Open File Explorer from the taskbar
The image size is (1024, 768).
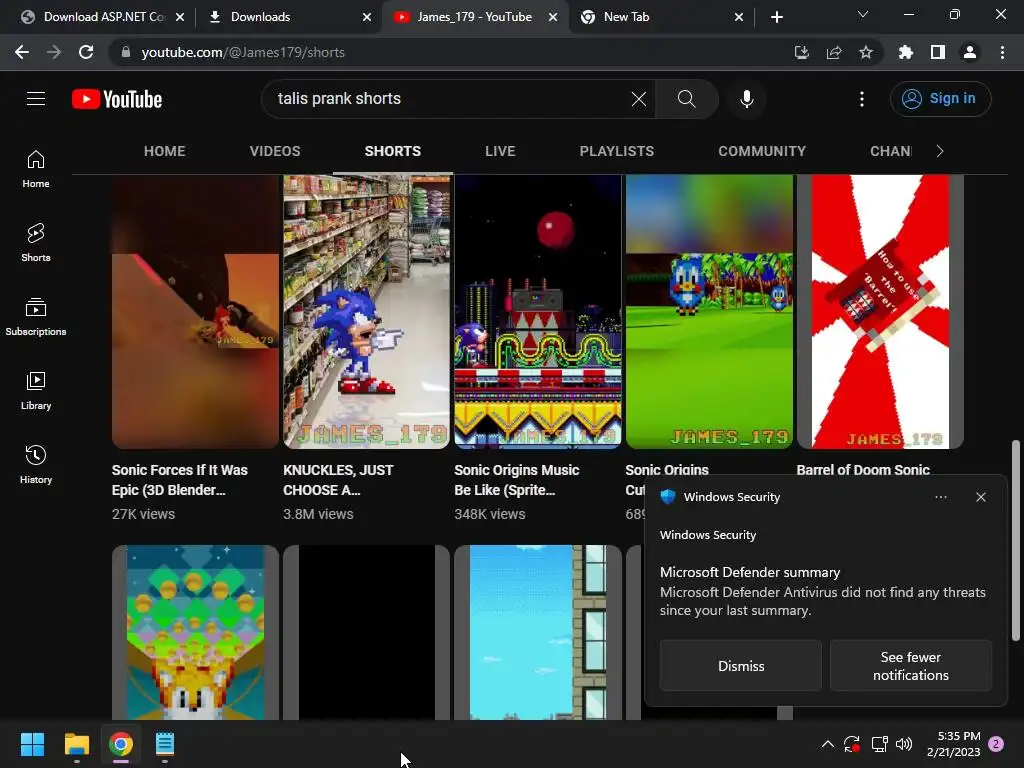tap(76, 744)
